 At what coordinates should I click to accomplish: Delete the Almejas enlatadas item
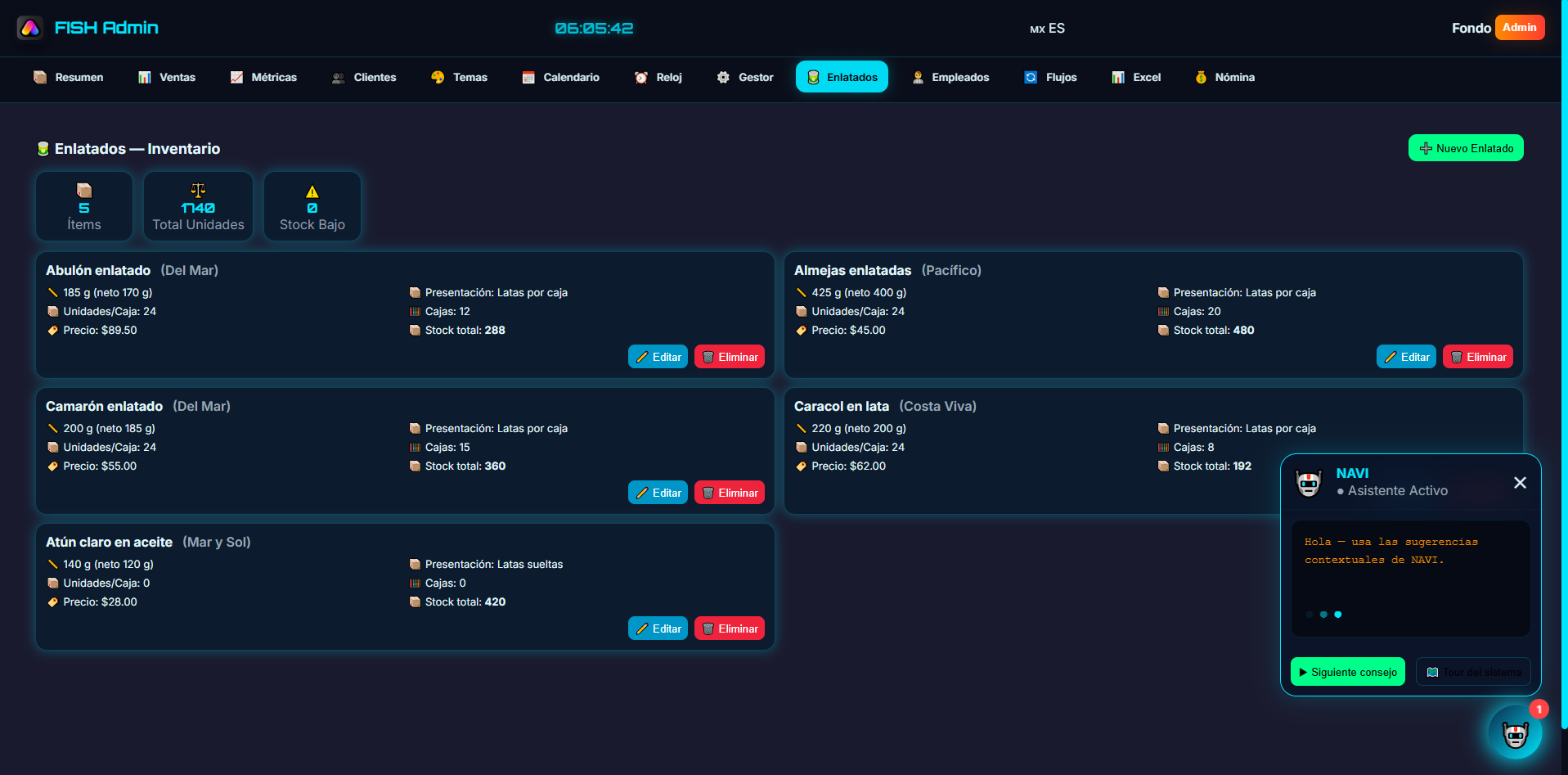click(1477, 357)
